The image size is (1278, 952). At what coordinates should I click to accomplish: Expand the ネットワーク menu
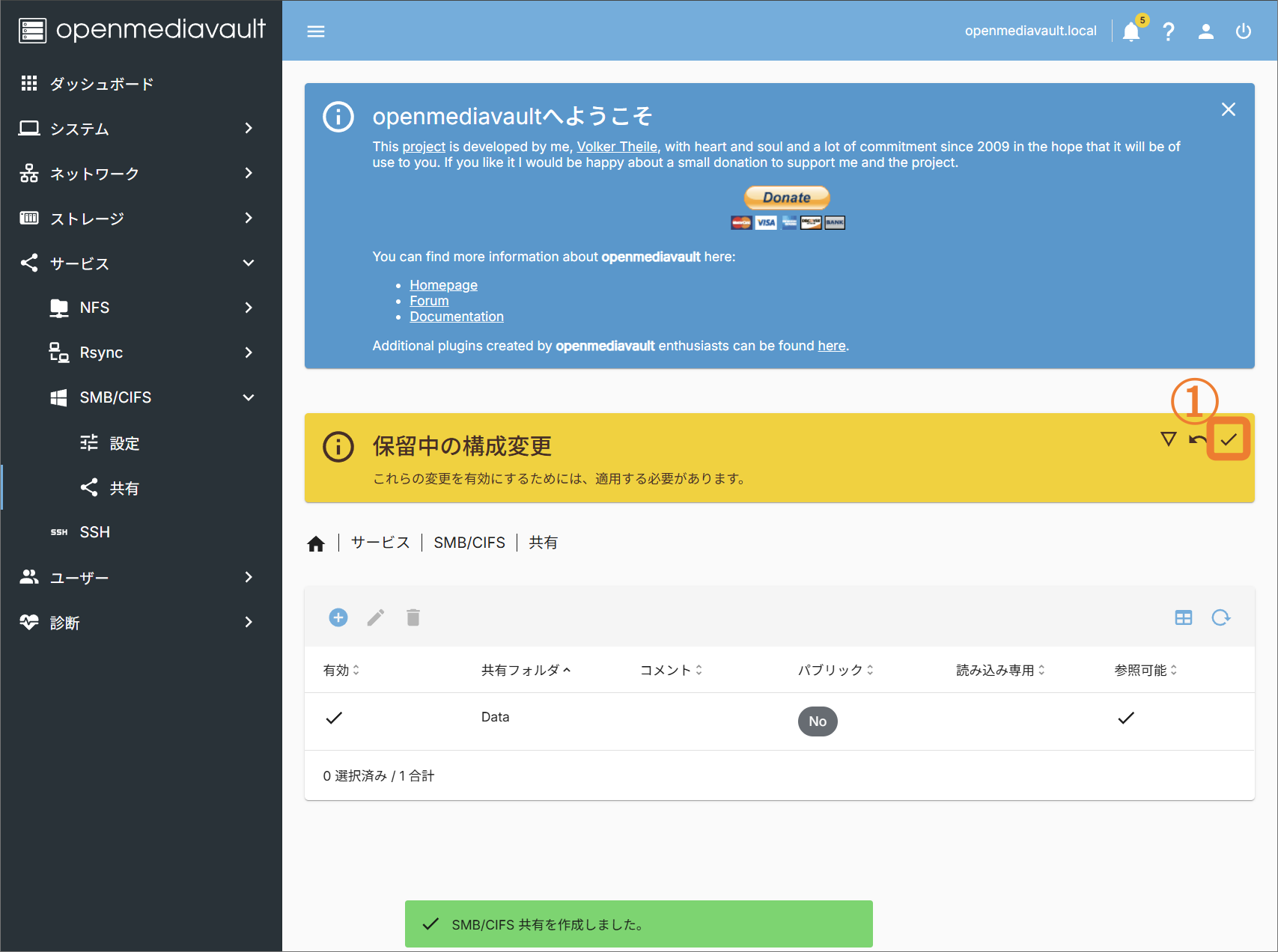click(141, 174)
